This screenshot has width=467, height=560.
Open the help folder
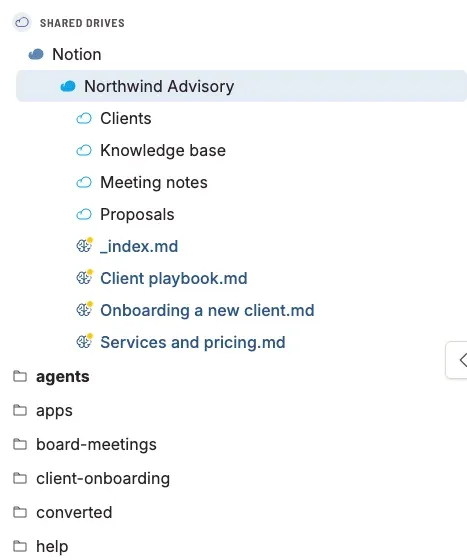[52, 546]
